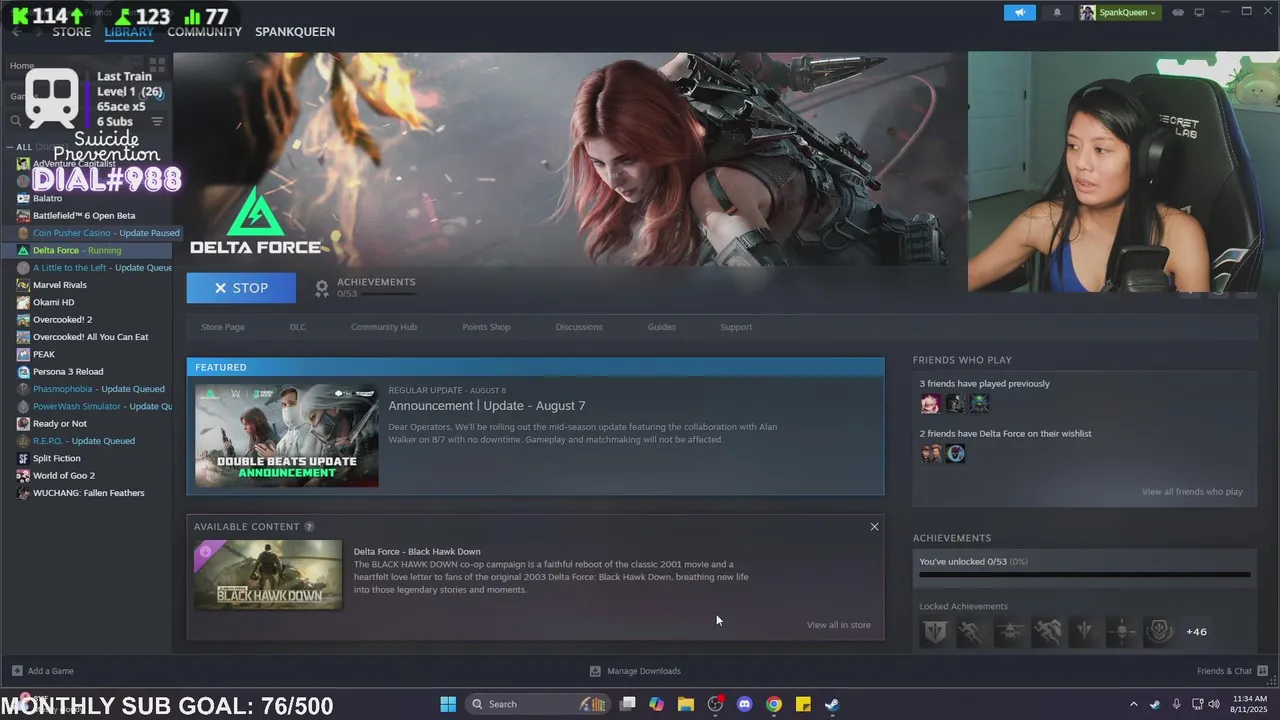Open Discussions link
The image size is (1280, 720).
tap(579, 327)
